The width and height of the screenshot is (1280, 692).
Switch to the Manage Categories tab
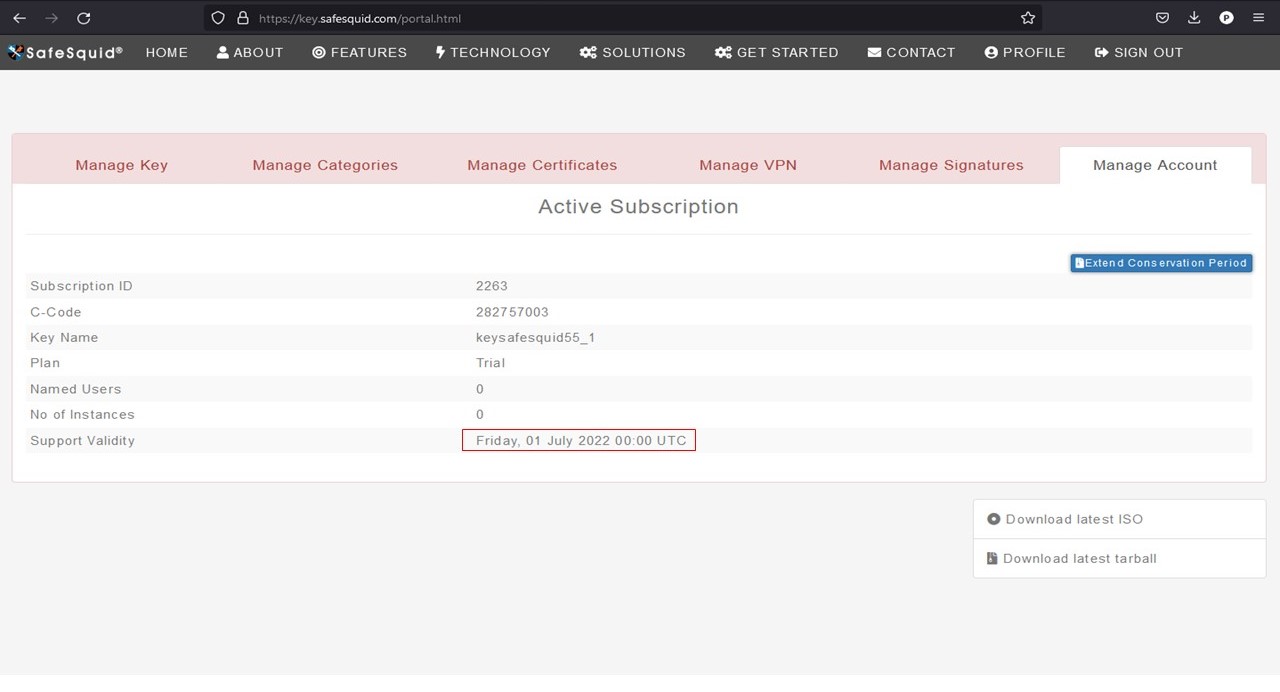pyautogui.click(x=325, y=165)
